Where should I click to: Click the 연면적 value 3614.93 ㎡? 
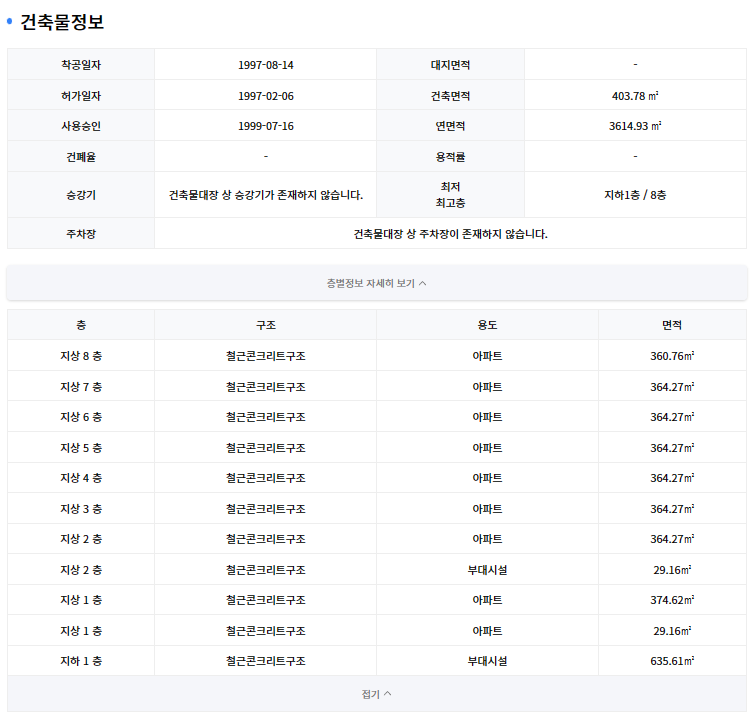tap(635, 126)
